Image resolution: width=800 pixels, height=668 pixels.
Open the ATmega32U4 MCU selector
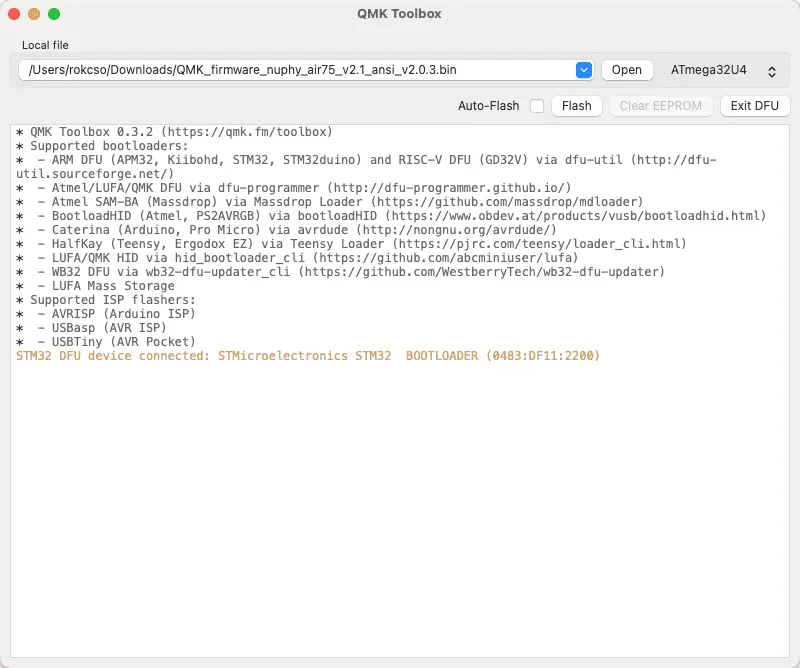pos(723,70)
